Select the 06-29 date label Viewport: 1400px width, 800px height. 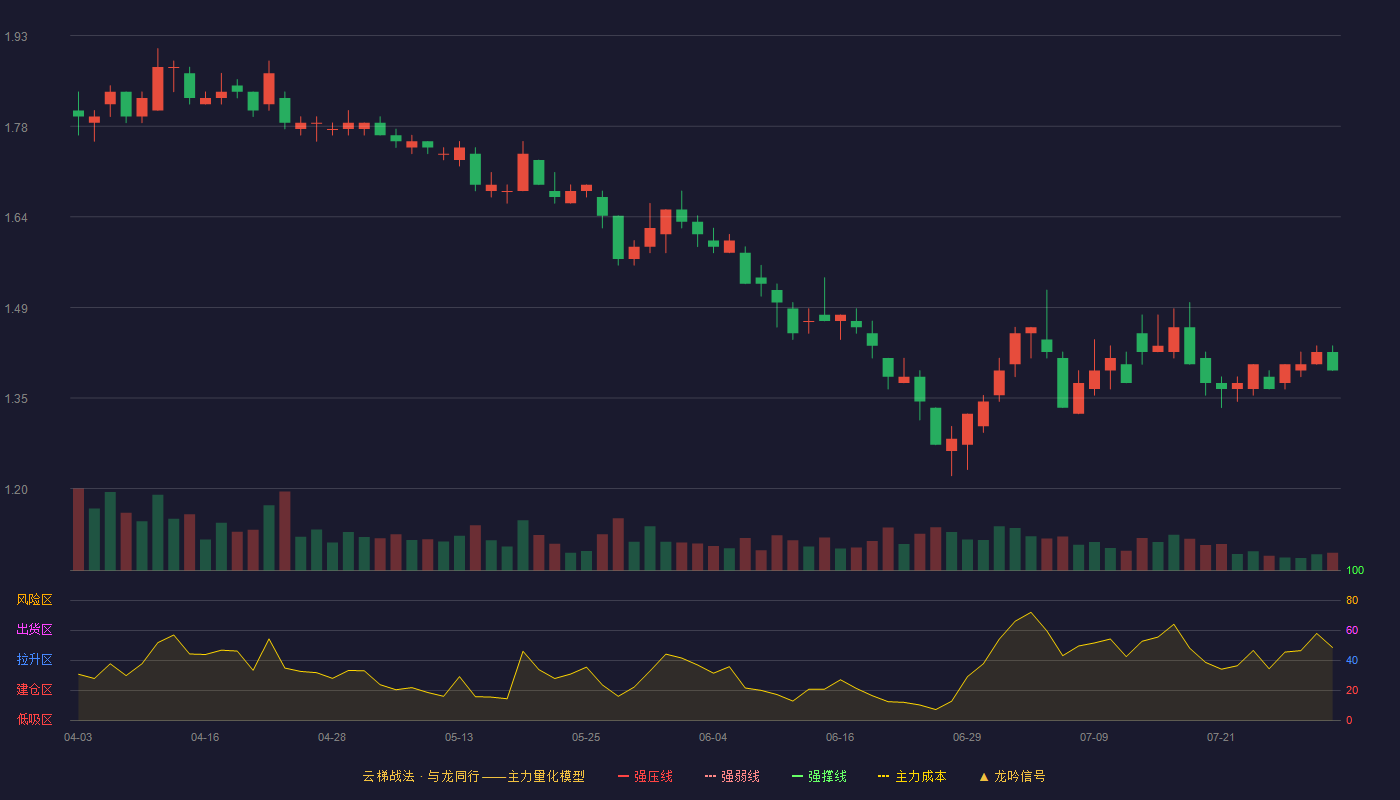coord(967,737)
